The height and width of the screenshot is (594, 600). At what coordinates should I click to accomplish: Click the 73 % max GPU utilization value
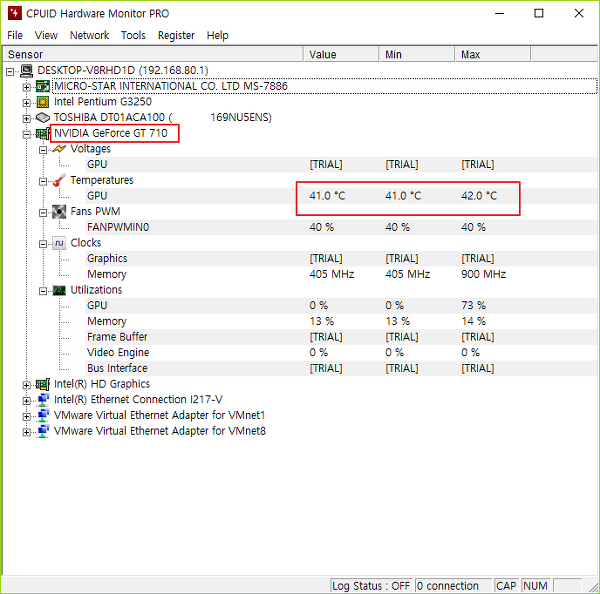473,306
